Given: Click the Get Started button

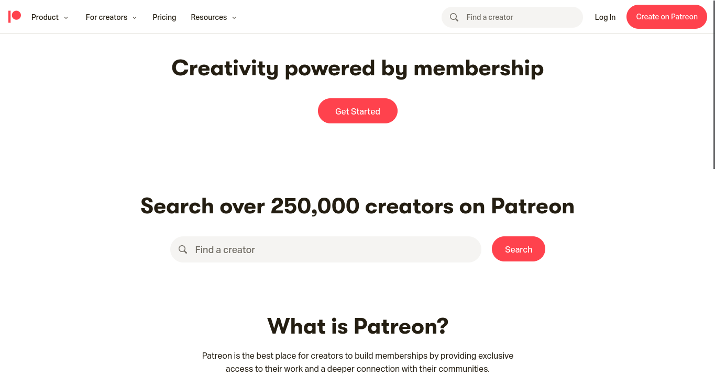Looking at the screenshot, I should pos(358,111).
